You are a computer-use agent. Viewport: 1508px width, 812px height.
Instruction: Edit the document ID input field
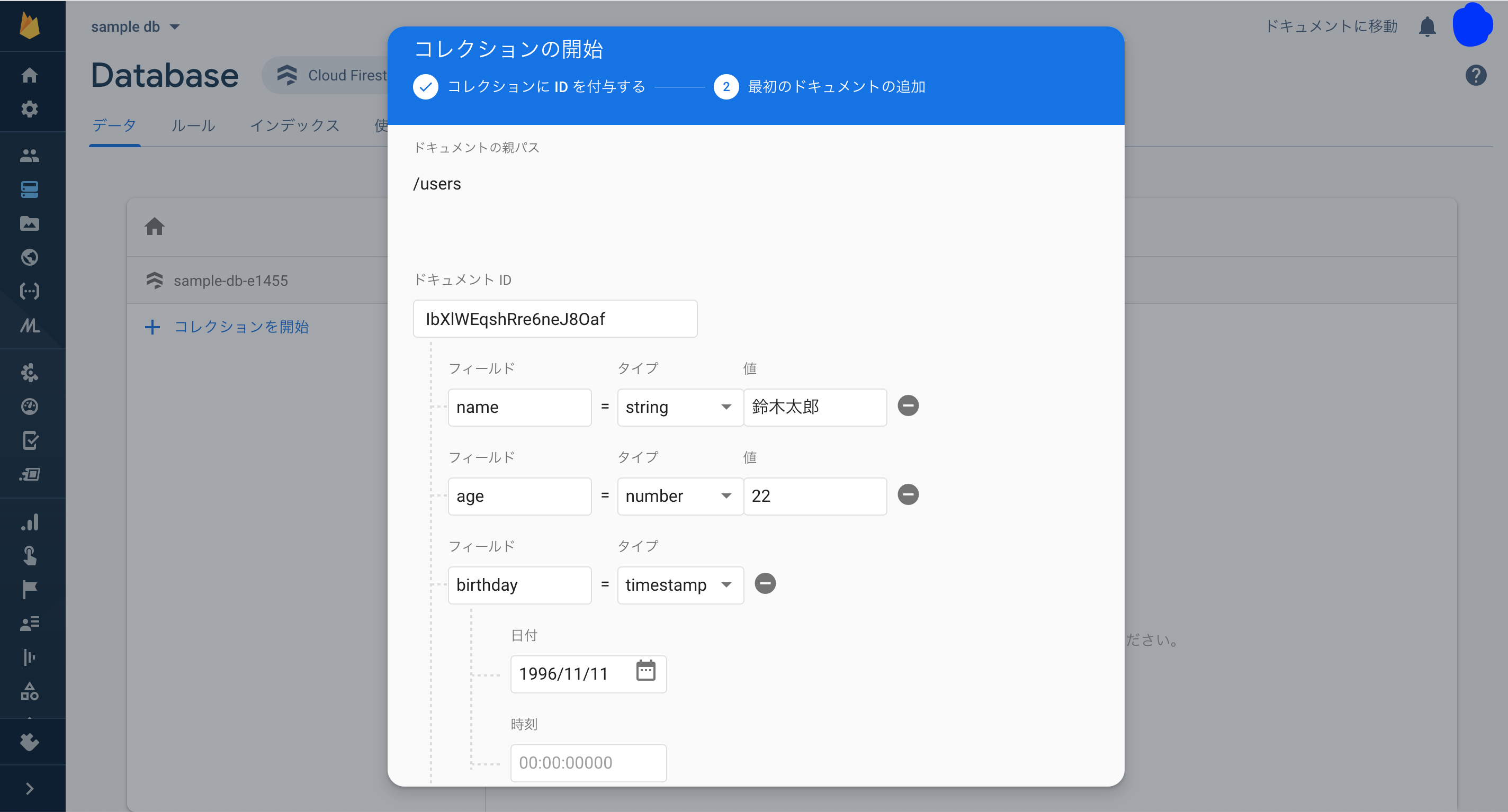pos(554,319)
